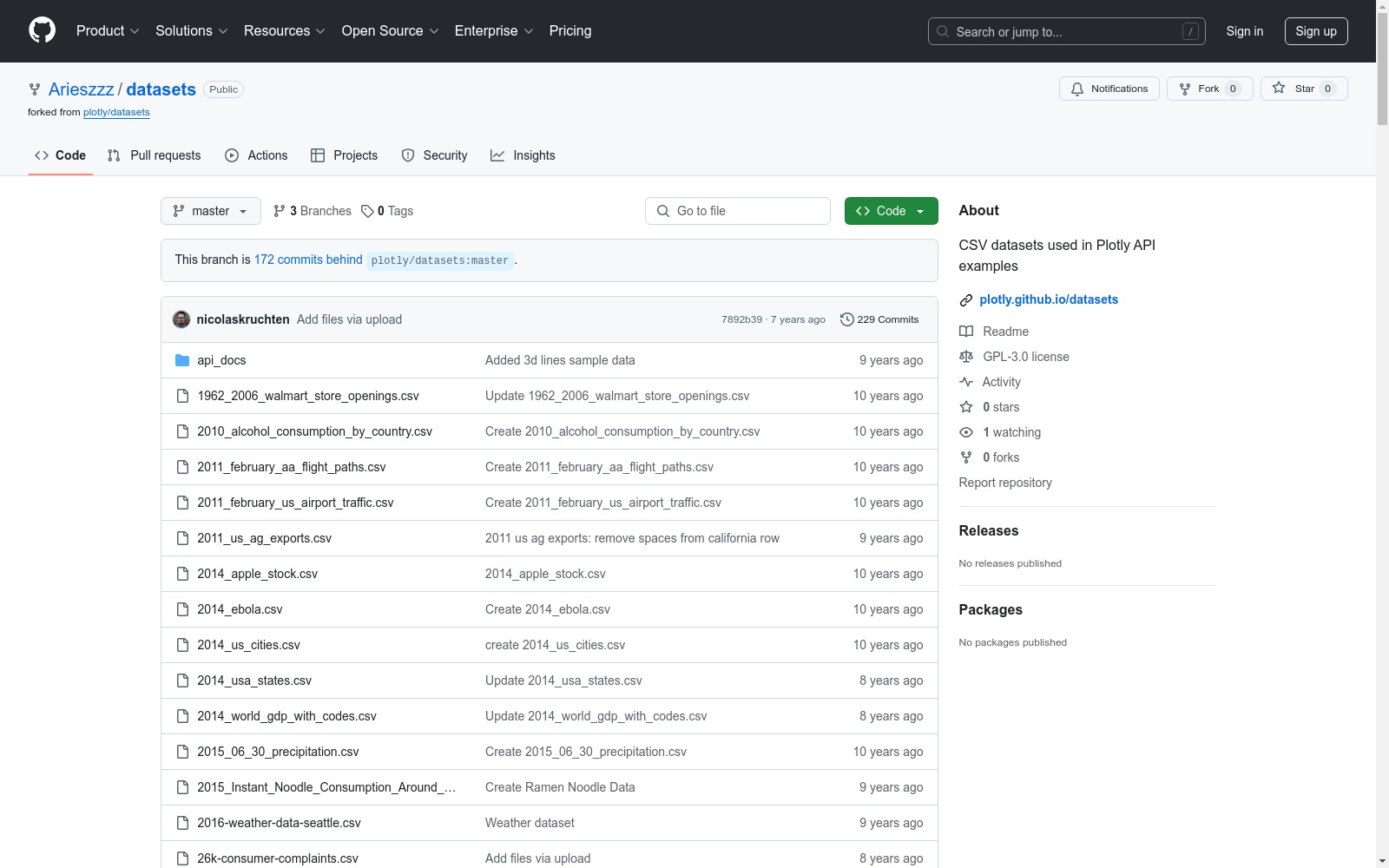
Task: Expand the Enterprise menu
Action: 494,30
